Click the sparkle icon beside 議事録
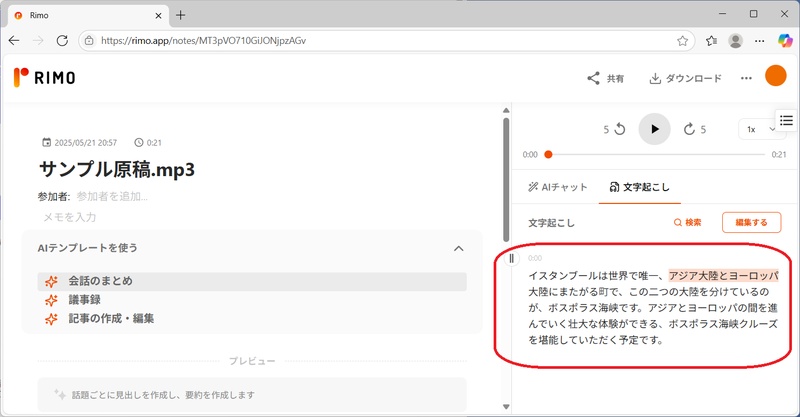 51,300
